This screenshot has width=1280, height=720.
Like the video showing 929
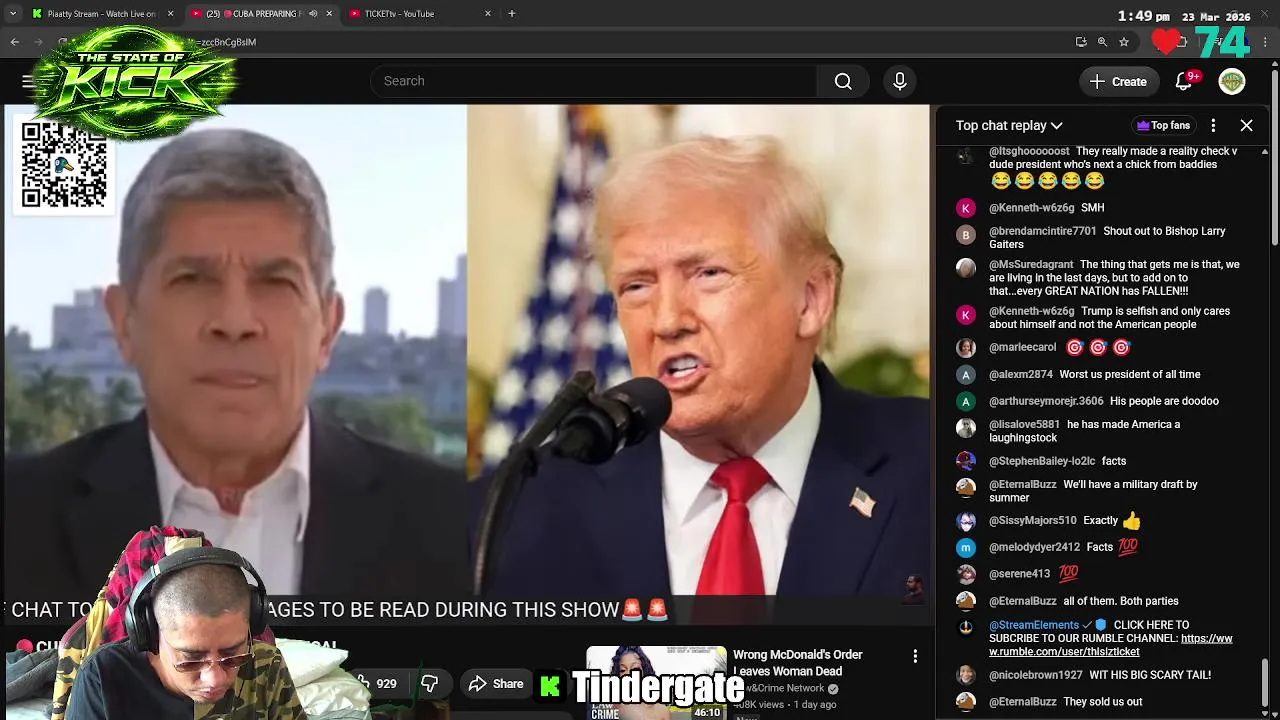click(x=378, y=684)
